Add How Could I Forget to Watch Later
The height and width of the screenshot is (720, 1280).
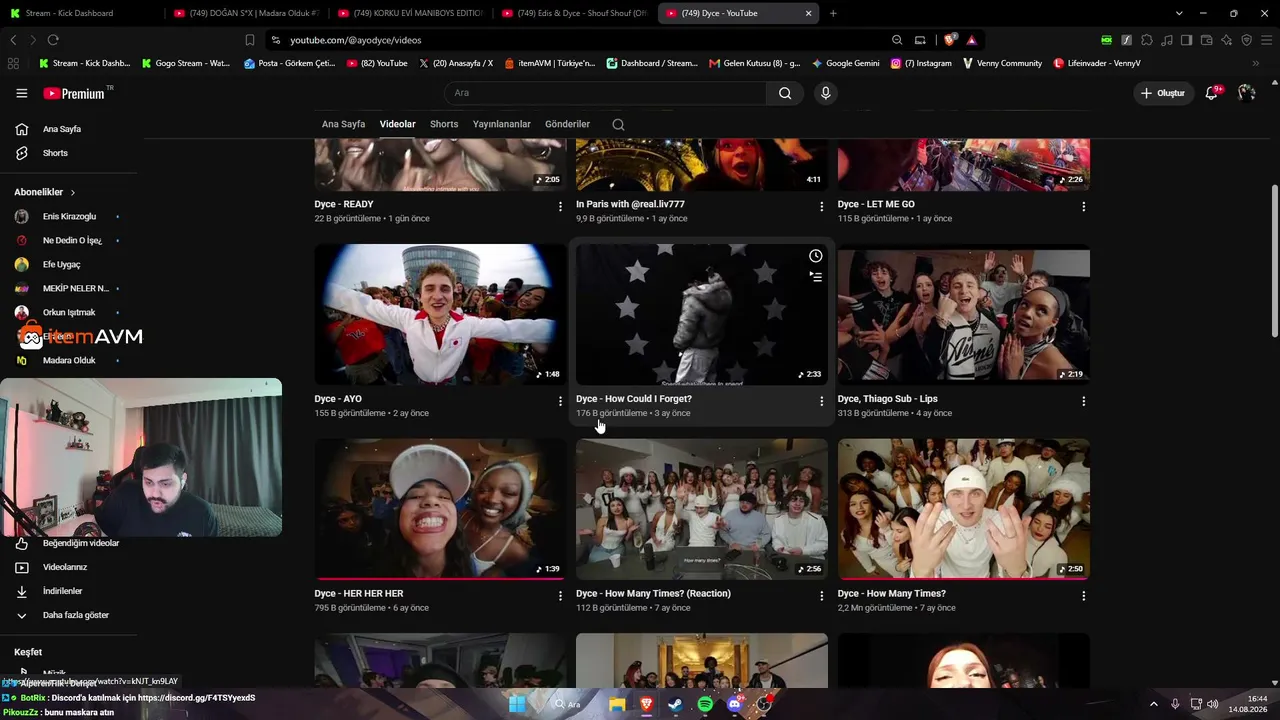tap(816, 256)
